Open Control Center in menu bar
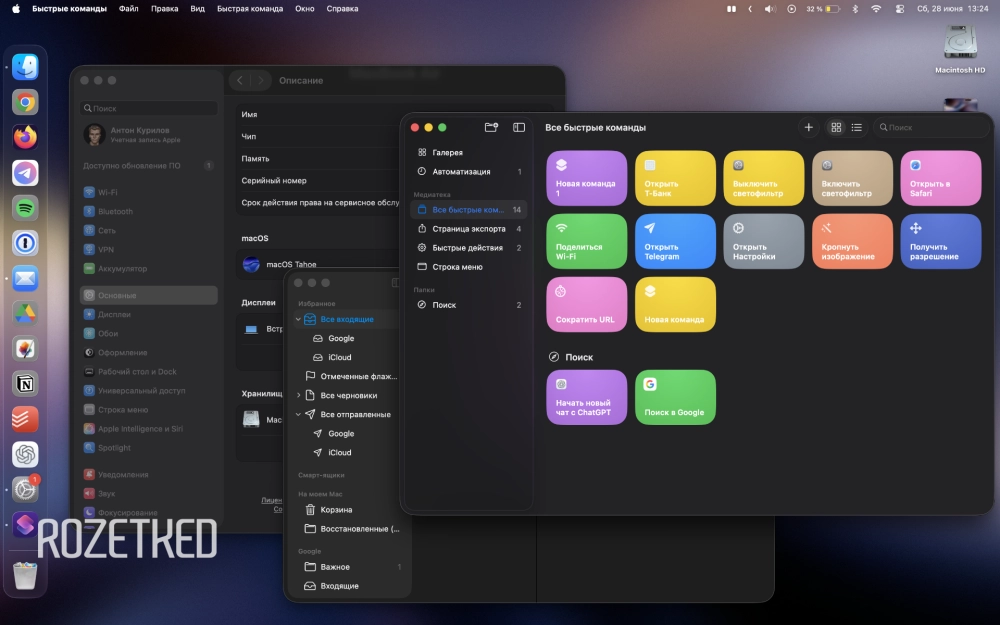 (900, 9)
